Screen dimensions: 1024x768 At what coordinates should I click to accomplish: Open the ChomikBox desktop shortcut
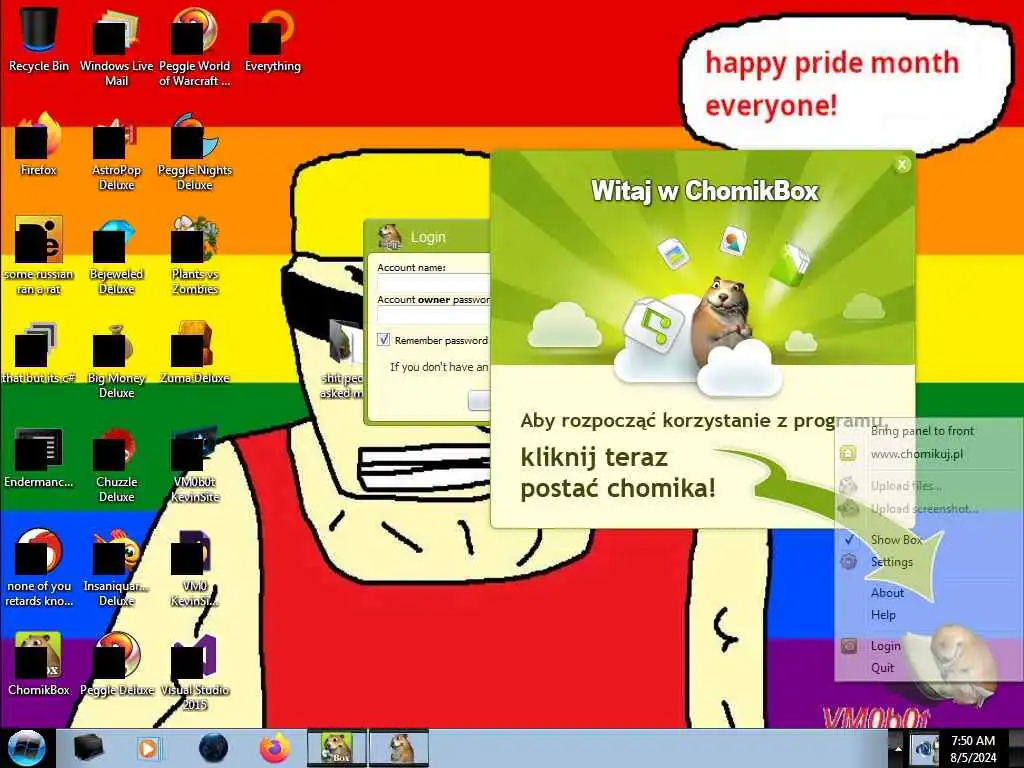tap(39, 664)
